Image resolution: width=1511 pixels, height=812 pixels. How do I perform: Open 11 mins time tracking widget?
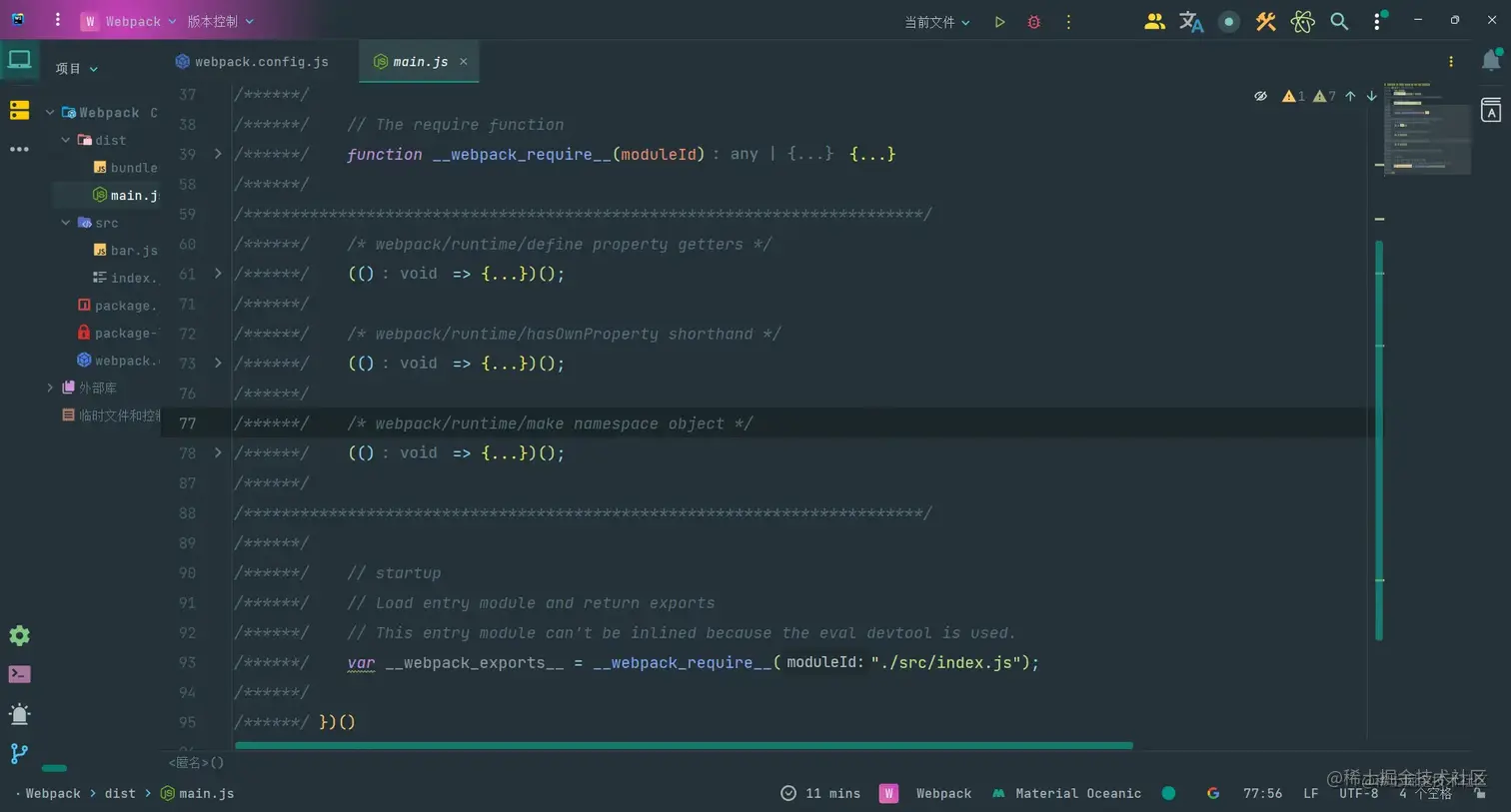[820, 793]
